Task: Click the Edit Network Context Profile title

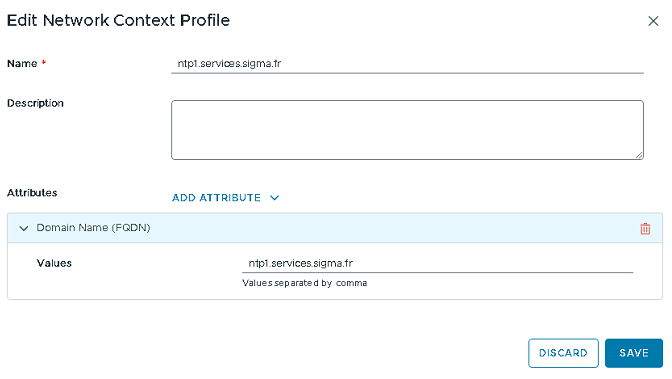Action: [x=118, y=20]
